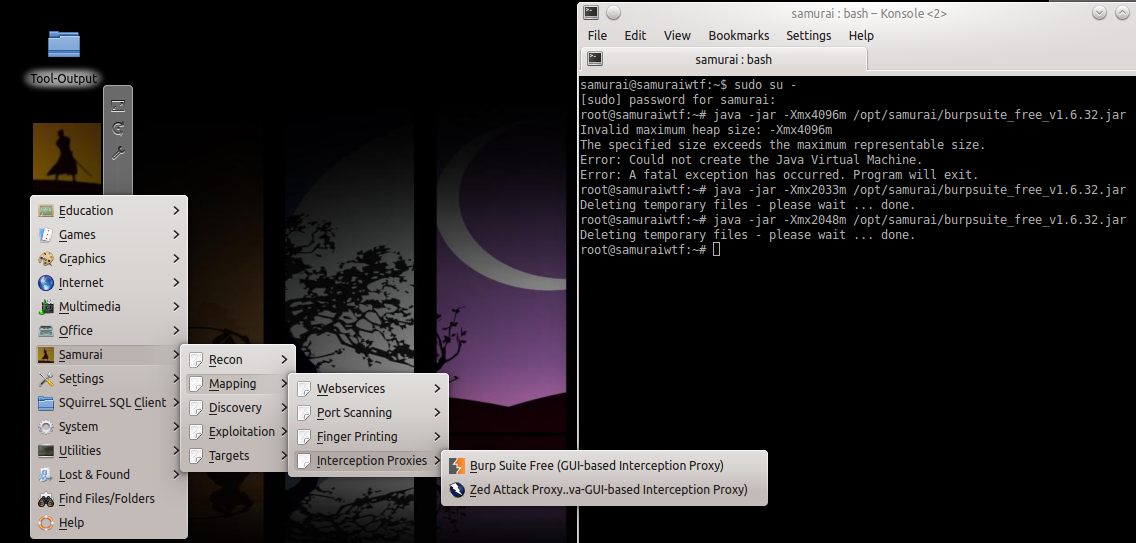This screenshot has height=543, width=1136.
Task: Click the System gear icon
Action: 46,426
